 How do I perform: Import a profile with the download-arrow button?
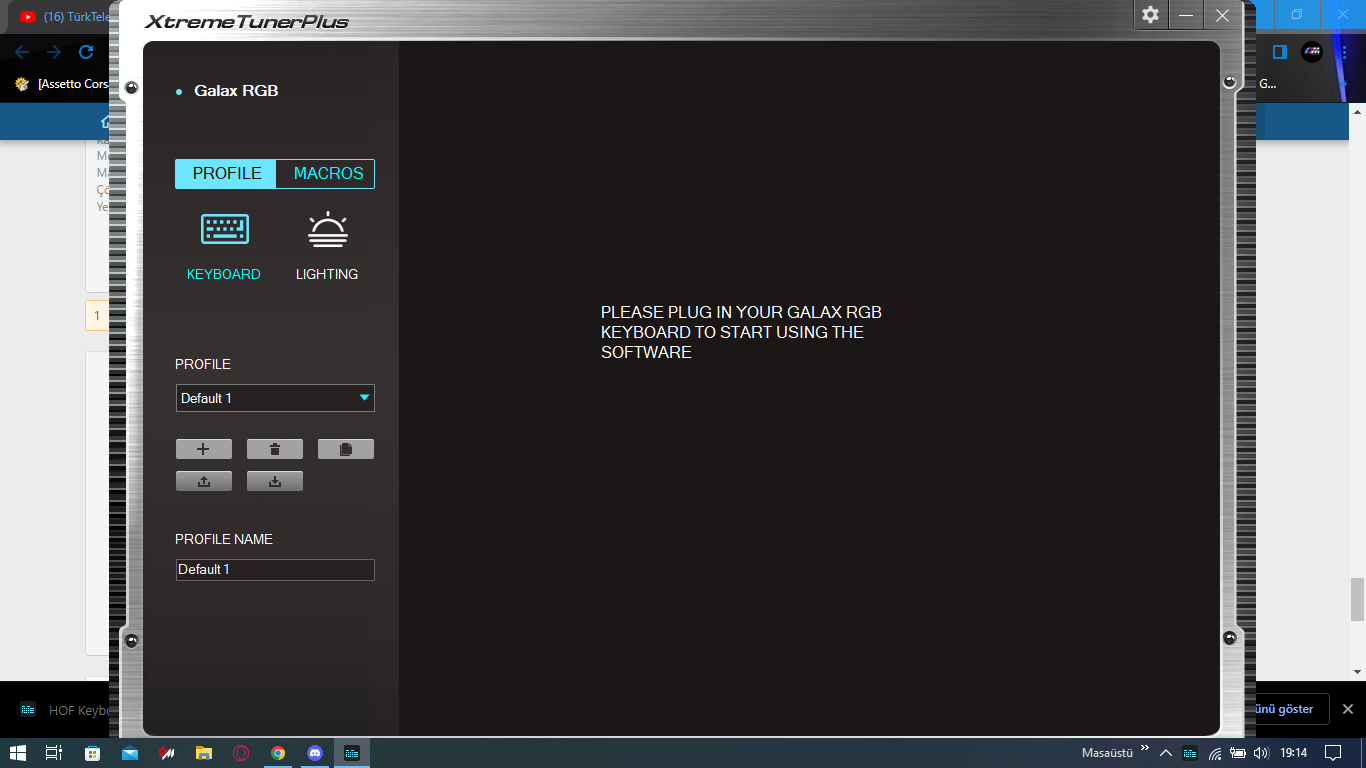[275, 481]
